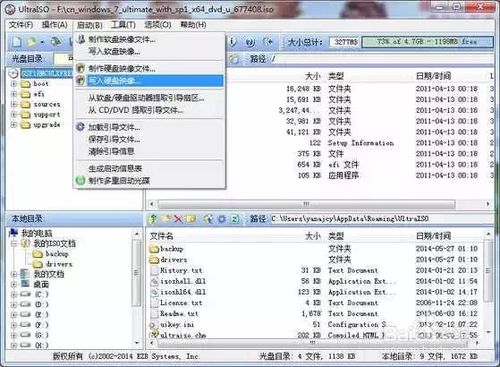Select the sources folder in image tree
This screenshot has height=367, width=500.
(x=47, y=104)
